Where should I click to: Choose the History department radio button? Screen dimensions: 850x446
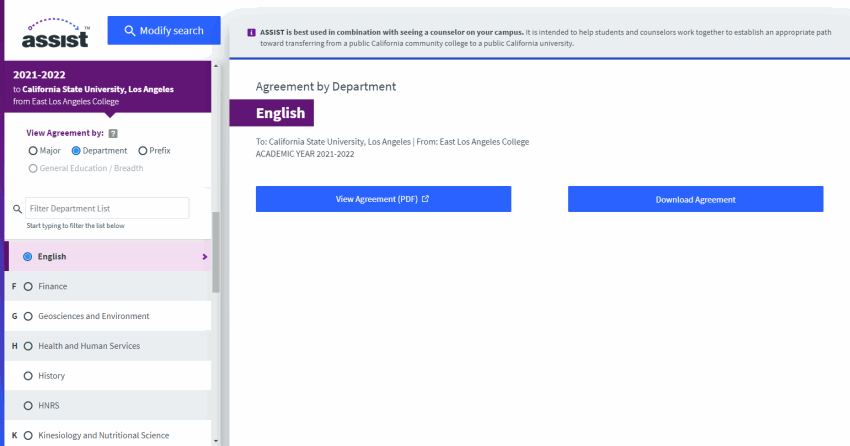[28, 376]
